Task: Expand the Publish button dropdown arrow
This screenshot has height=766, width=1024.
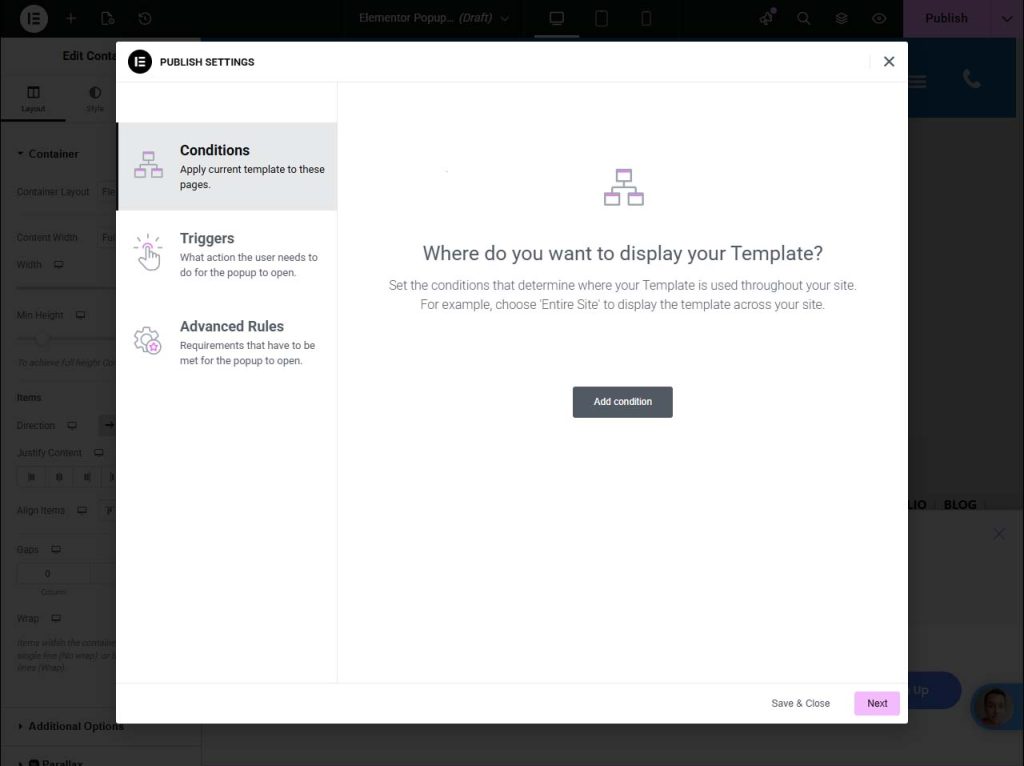Action: (x=1007, y=18)
